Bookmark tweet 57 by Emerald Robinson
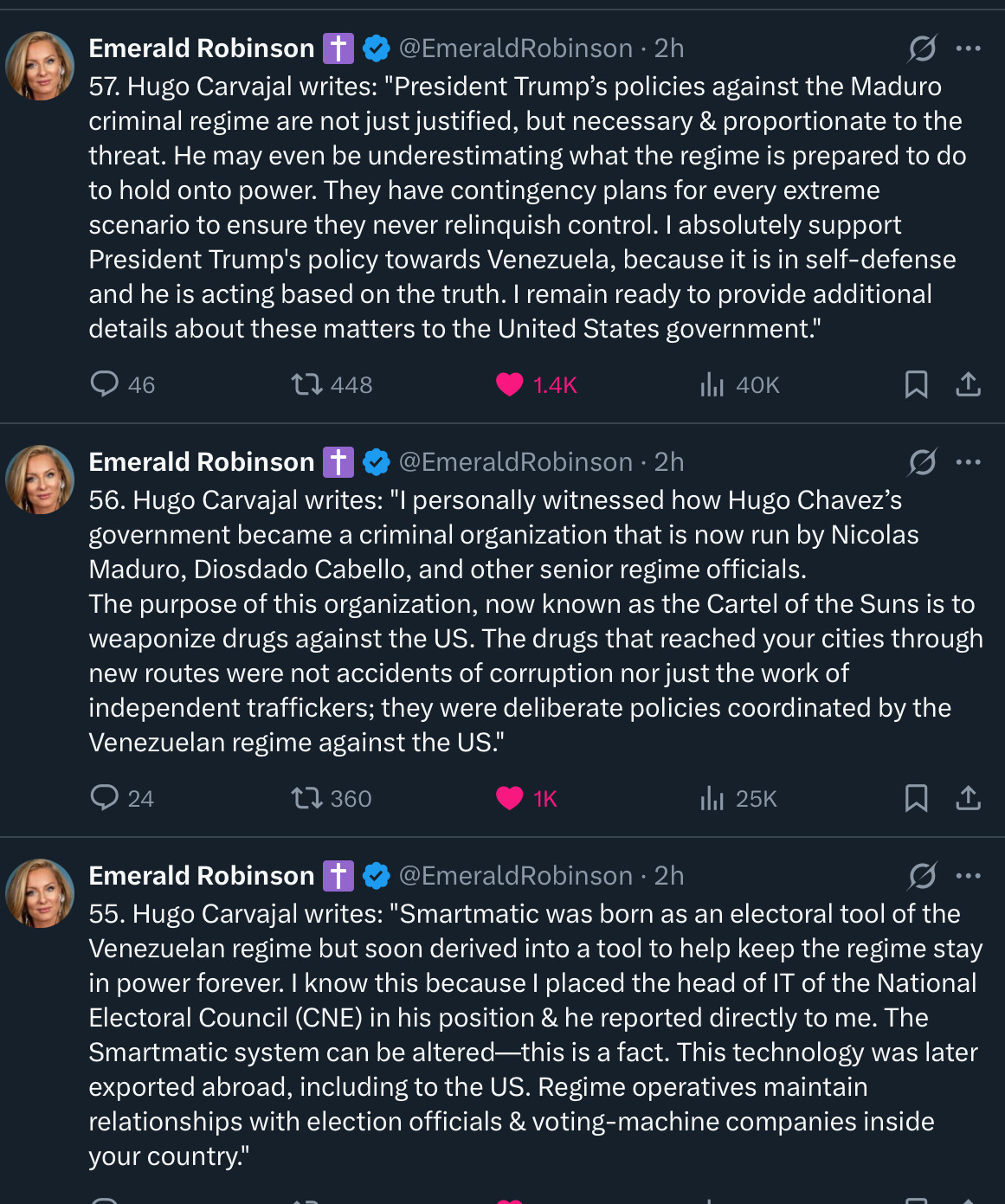 (916, 383)
